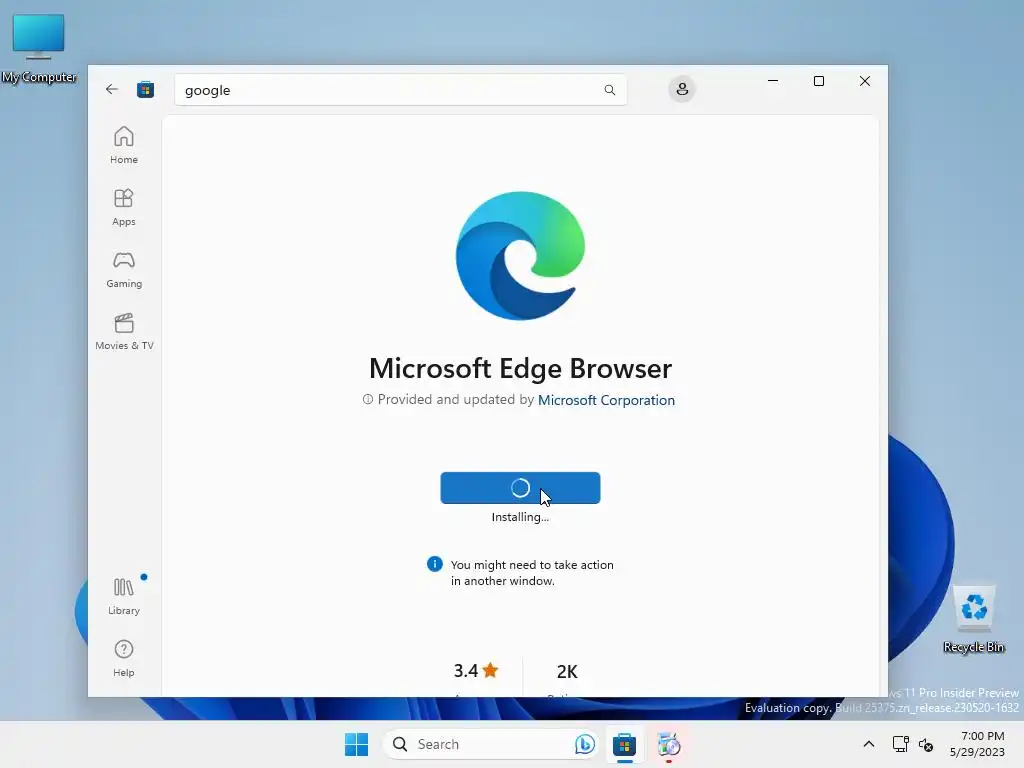1024x768 pixels.
Task: Click the Microsoft Edge logo image
Action: (x=520, y=256)
